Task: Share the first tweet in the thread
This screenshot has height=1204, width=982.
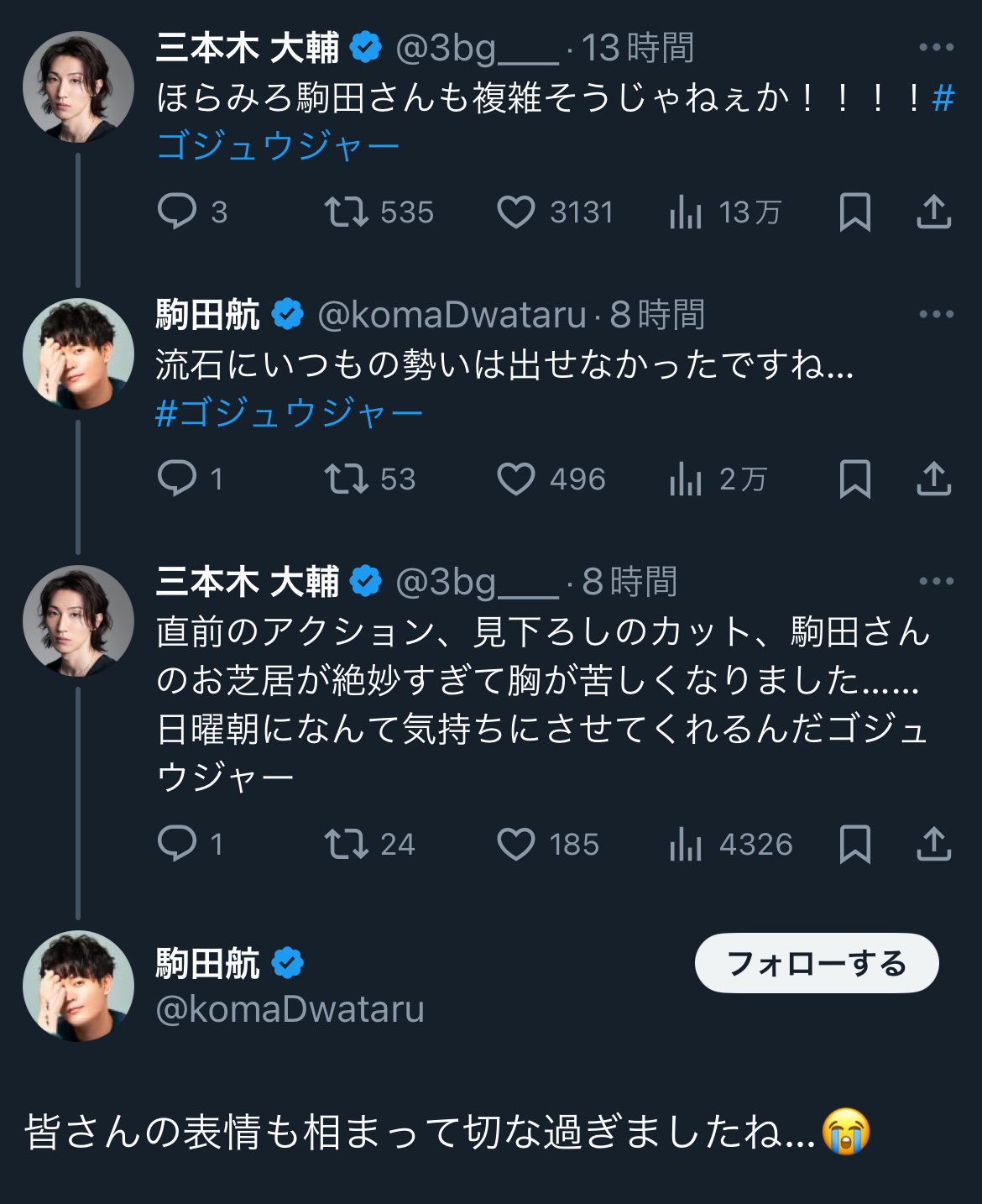Action: 933,212
